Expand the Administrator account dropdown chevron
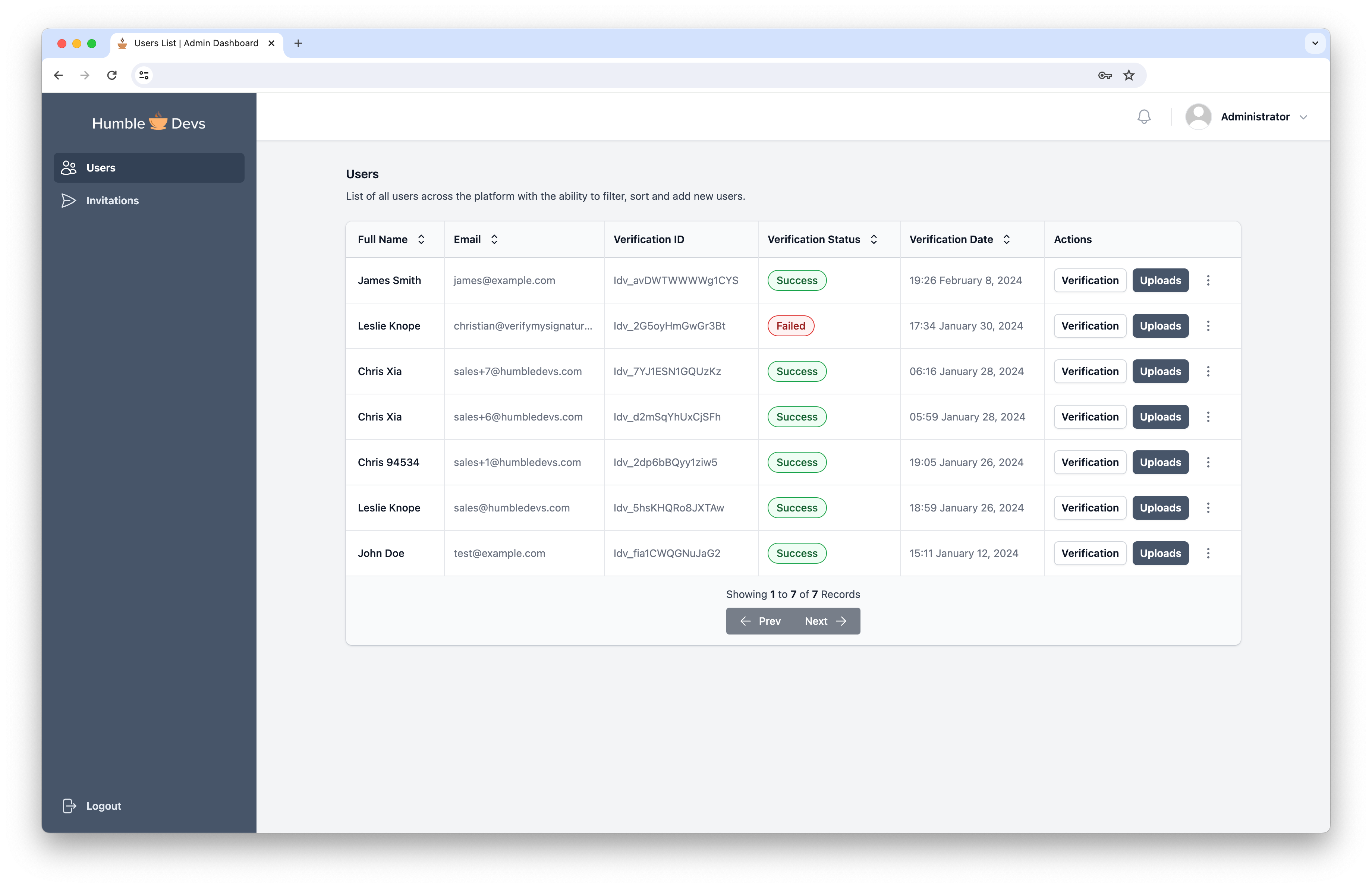The image size is (1372, 888). (x=1303, y=117)
